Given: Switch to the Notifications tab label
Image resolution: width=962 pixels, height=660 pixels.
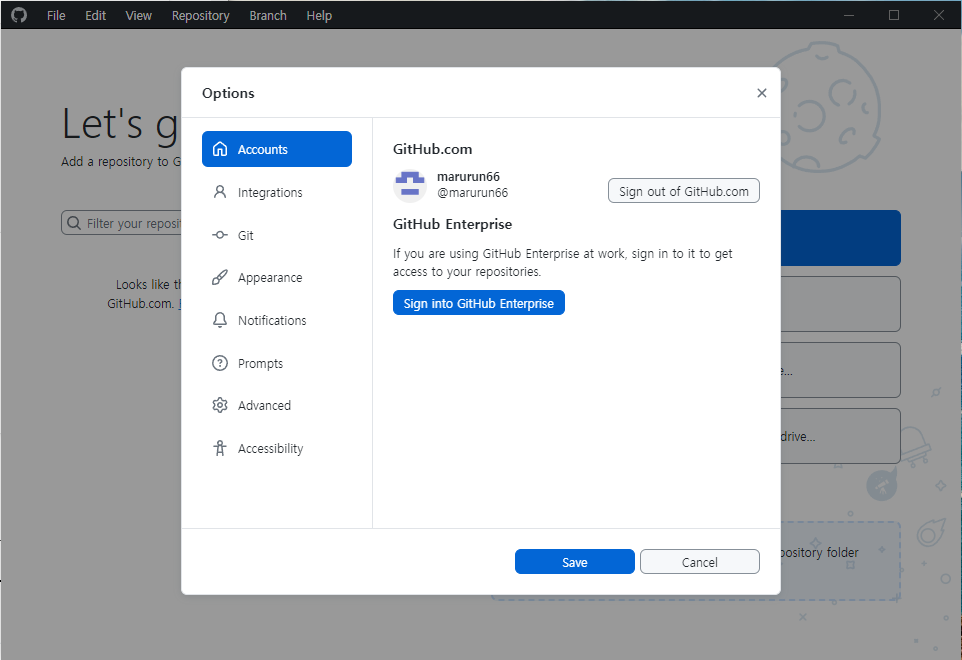Looking at the screenshot, I should click(272, 321).
